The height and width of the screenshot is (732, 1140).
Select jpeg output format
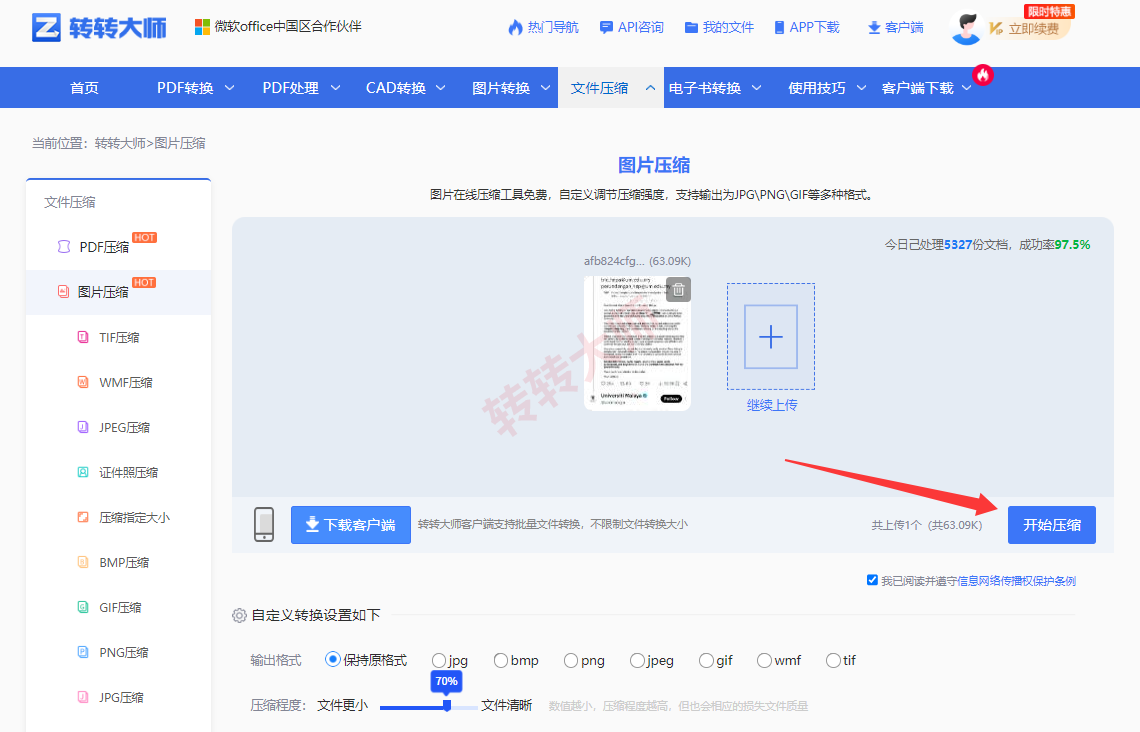[x=637, y=660]
